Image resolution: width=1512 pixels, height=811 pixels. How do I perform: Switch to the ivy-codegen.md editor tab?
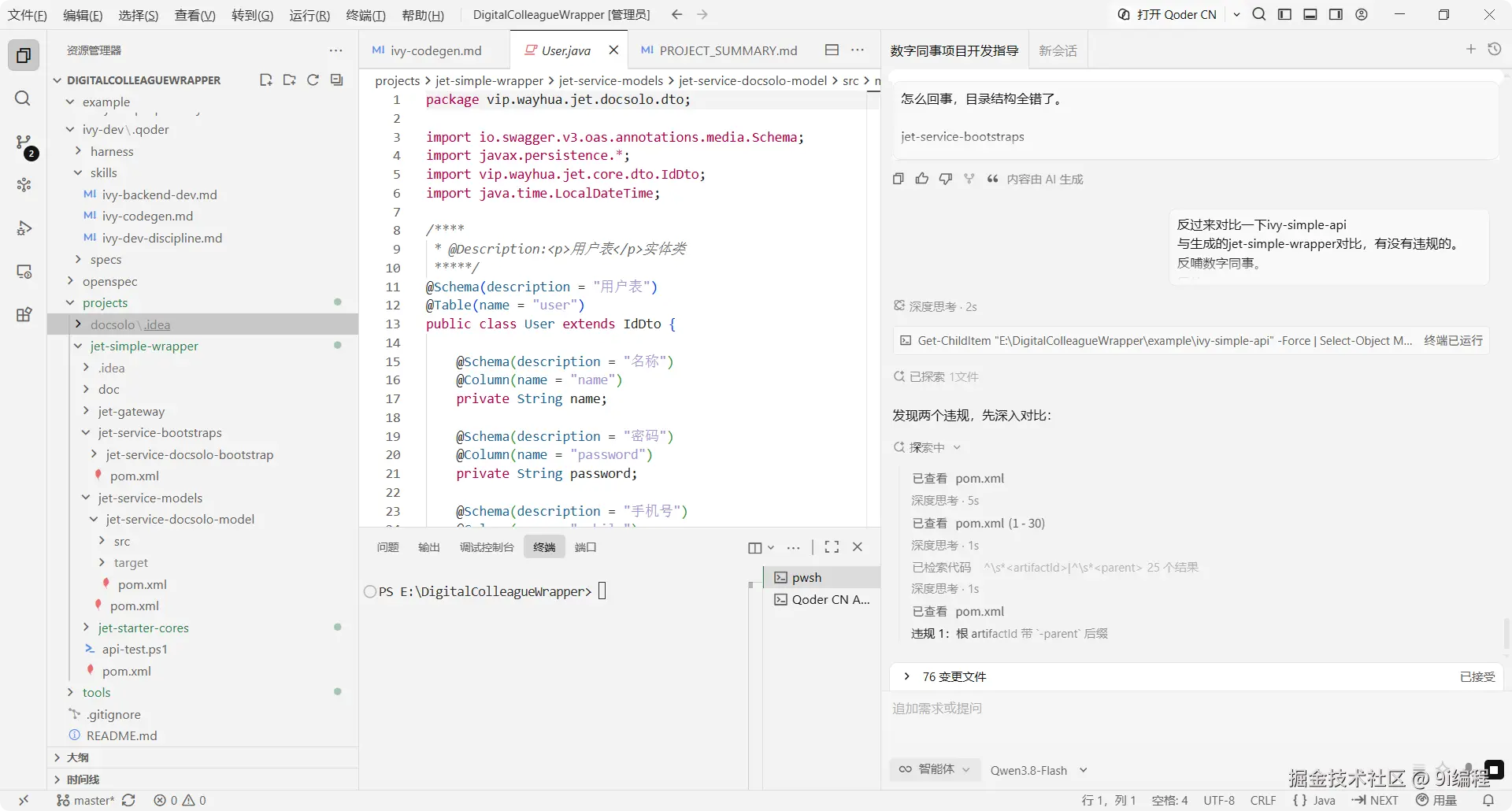435,50
